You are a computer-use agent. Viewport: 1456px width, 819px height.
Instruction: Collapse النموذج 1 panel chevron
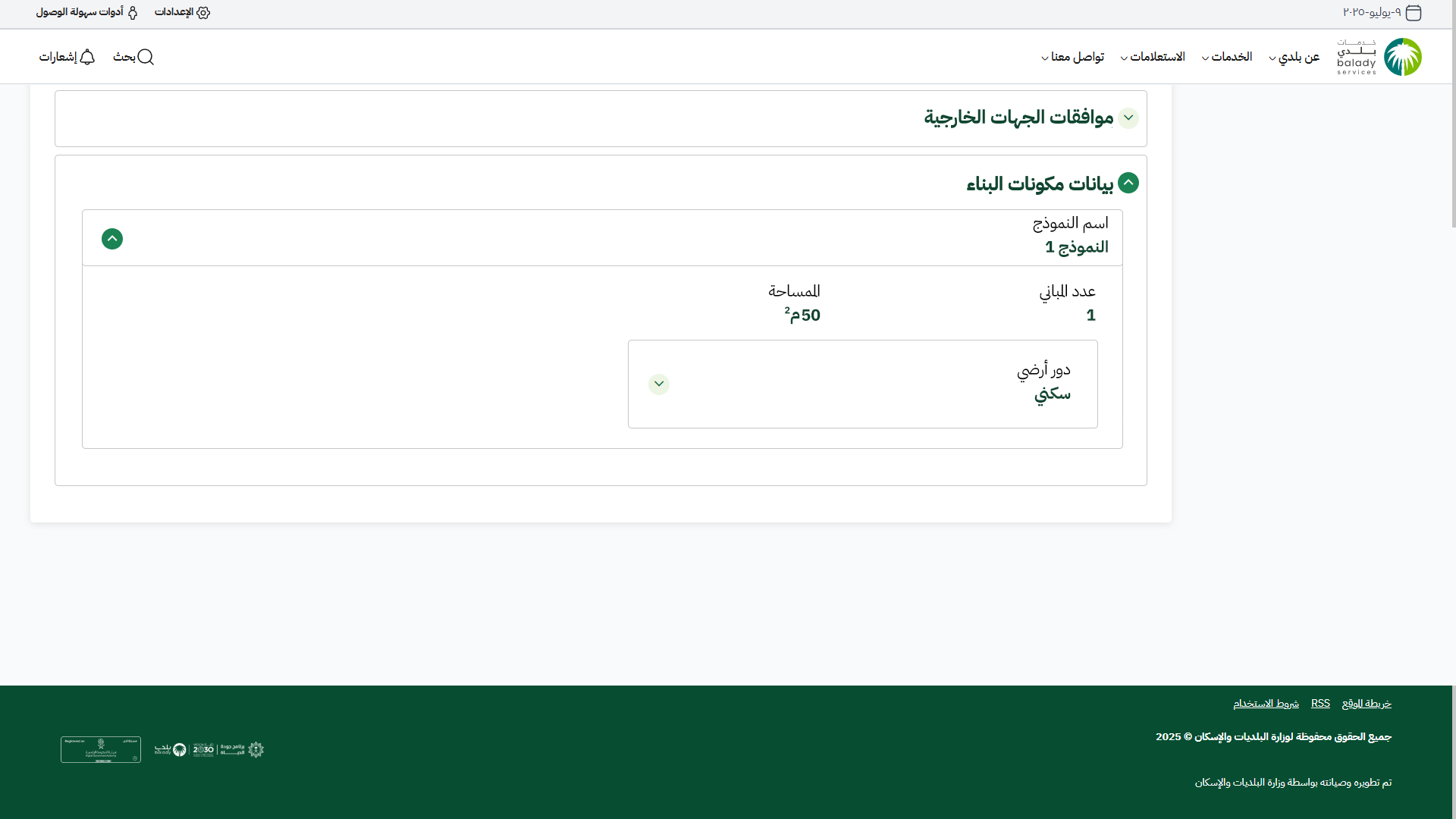(112, 239)
